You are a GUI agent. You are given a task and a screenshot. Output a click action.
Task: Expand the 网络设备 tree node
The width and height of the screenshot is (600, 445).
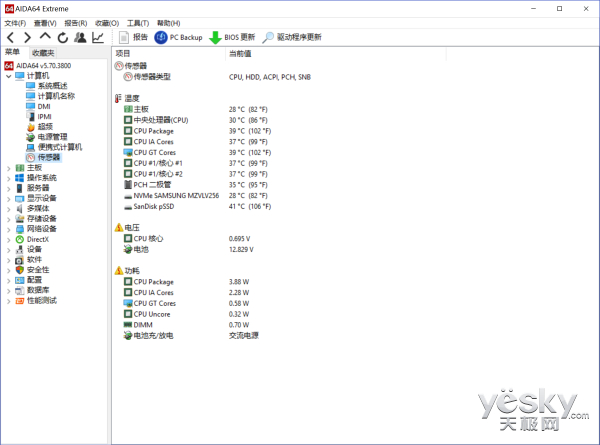tap(9, 229)
